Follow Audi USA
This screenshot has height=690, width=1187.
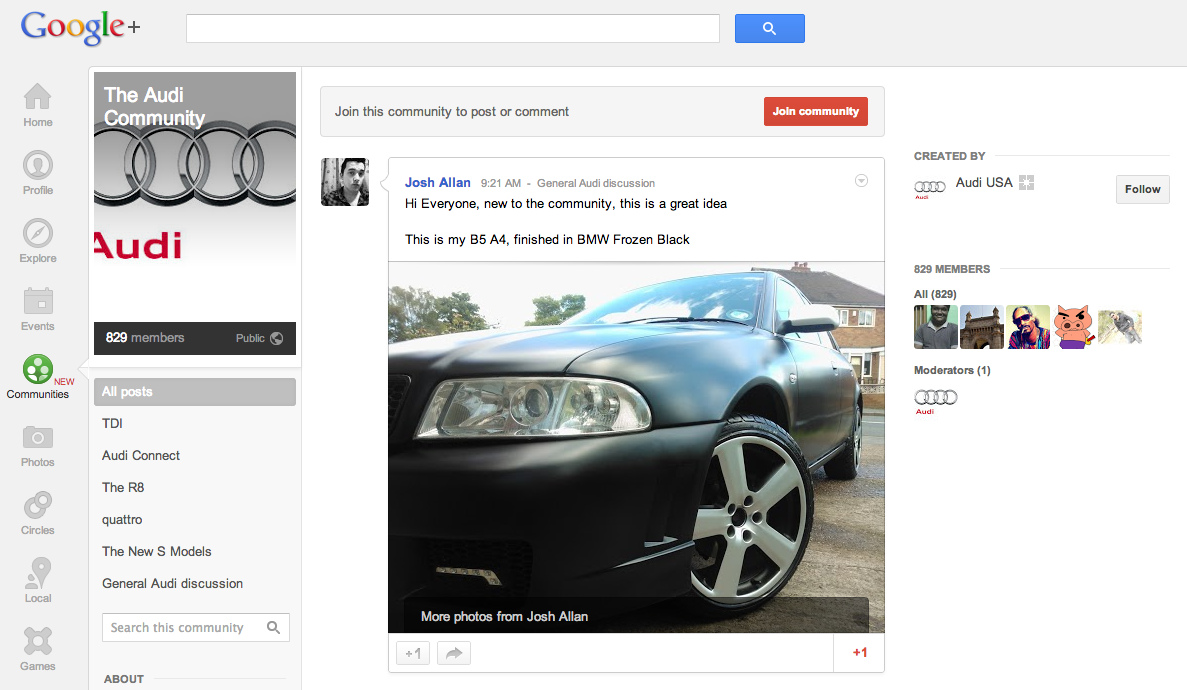click(1142, 189)
